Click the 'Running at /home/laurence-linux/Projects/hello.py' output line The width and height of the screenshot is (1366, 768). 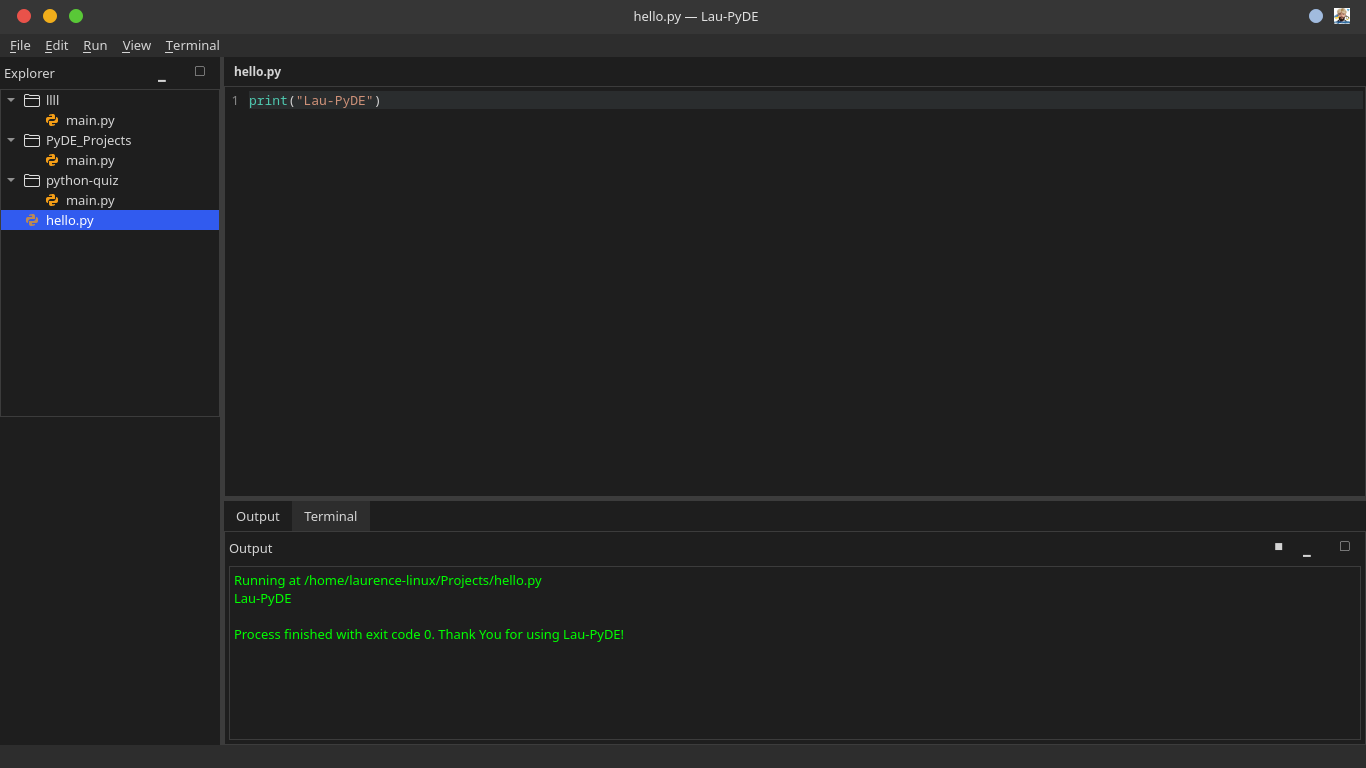[x=388, y=580]
